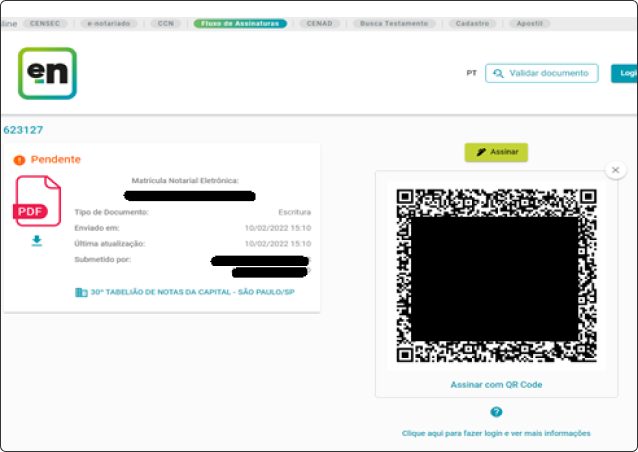The height and width of the screenshot is (452, 638).
Task: Open the Validar documento search button
Action: pos(541,73)
